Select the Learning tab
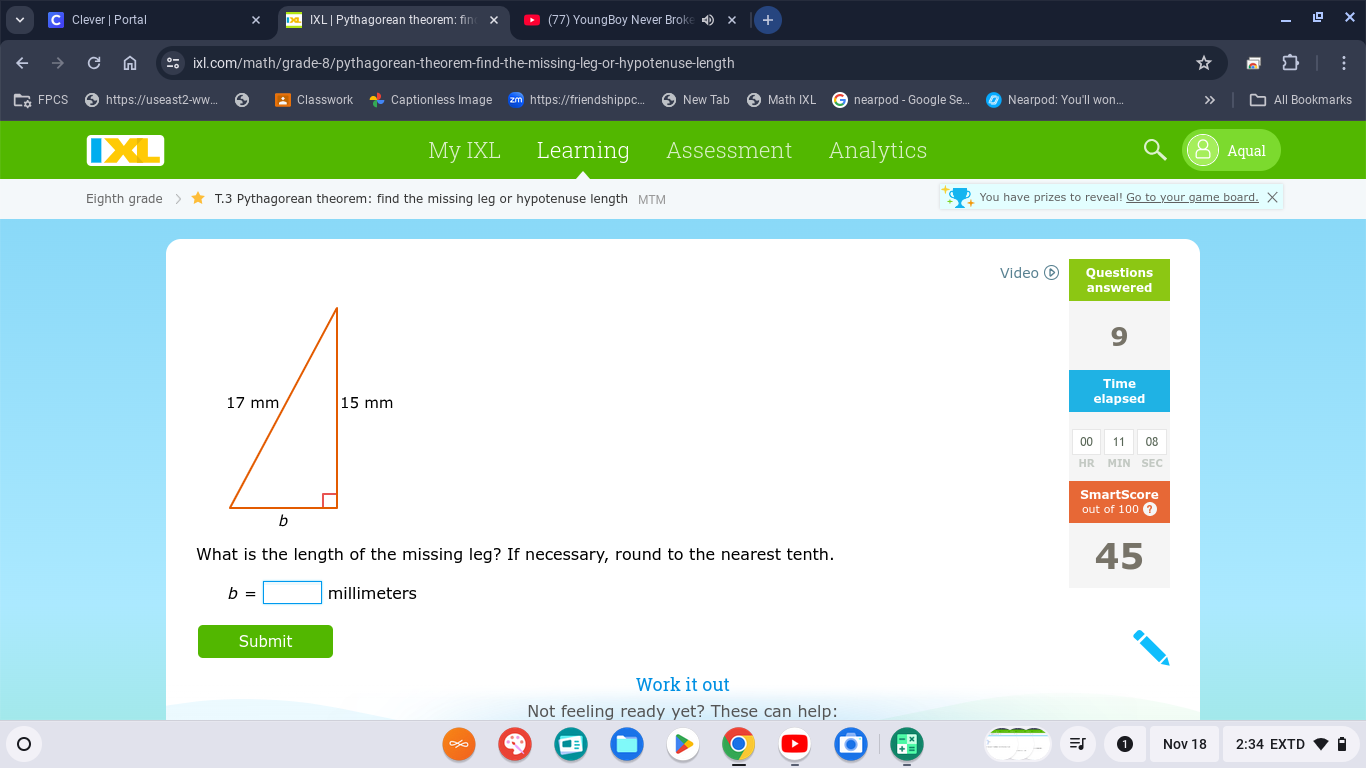Screen dimensions: 1366x768 [583, 150]
